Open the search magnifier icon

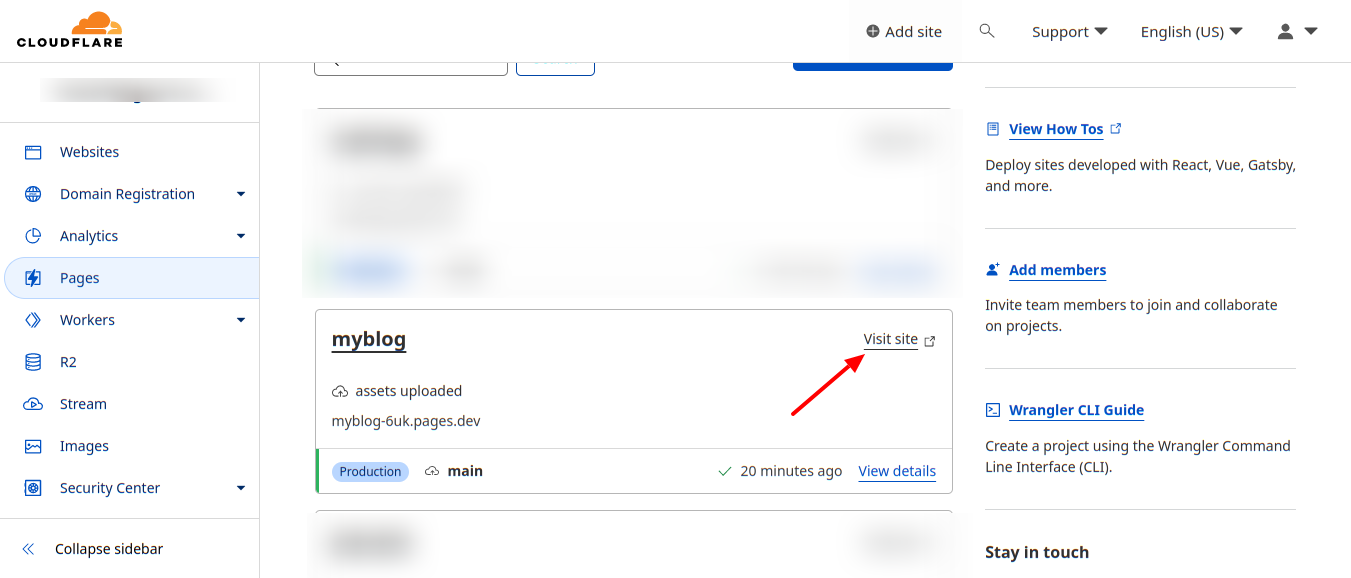point(987,31)
